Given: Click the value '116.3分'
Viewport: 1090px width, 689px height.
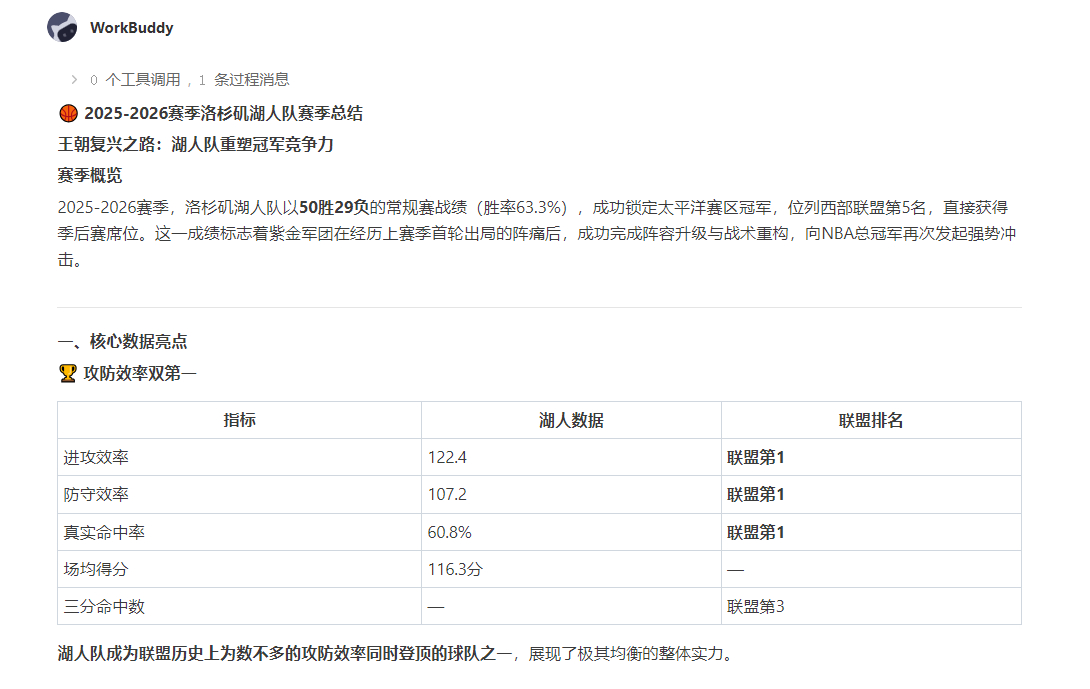Looking at the screenshot, I should [455, 569].
